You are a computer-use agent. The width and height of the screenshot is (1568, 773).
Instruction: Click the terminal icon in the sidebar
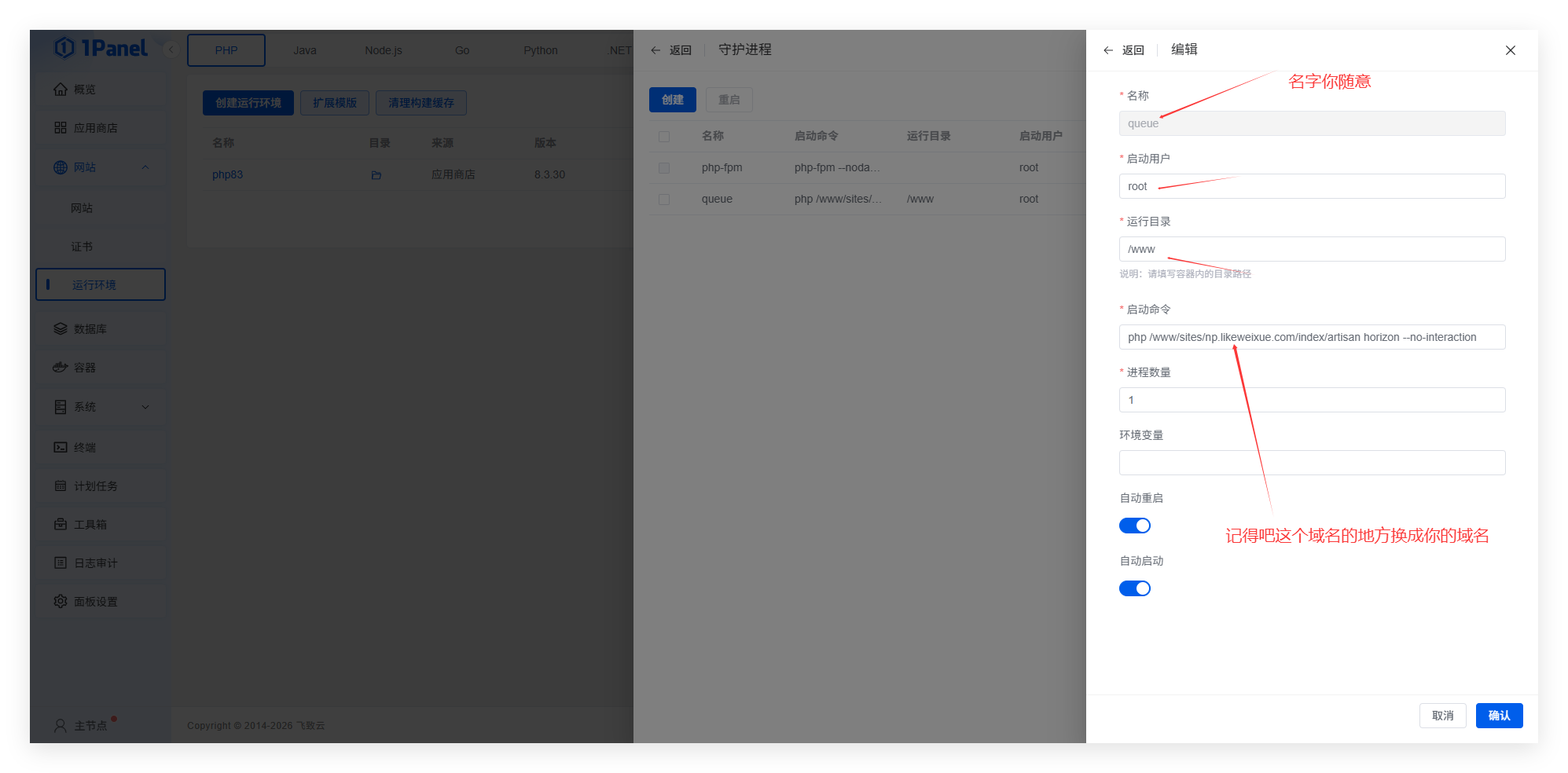[61, 447]
